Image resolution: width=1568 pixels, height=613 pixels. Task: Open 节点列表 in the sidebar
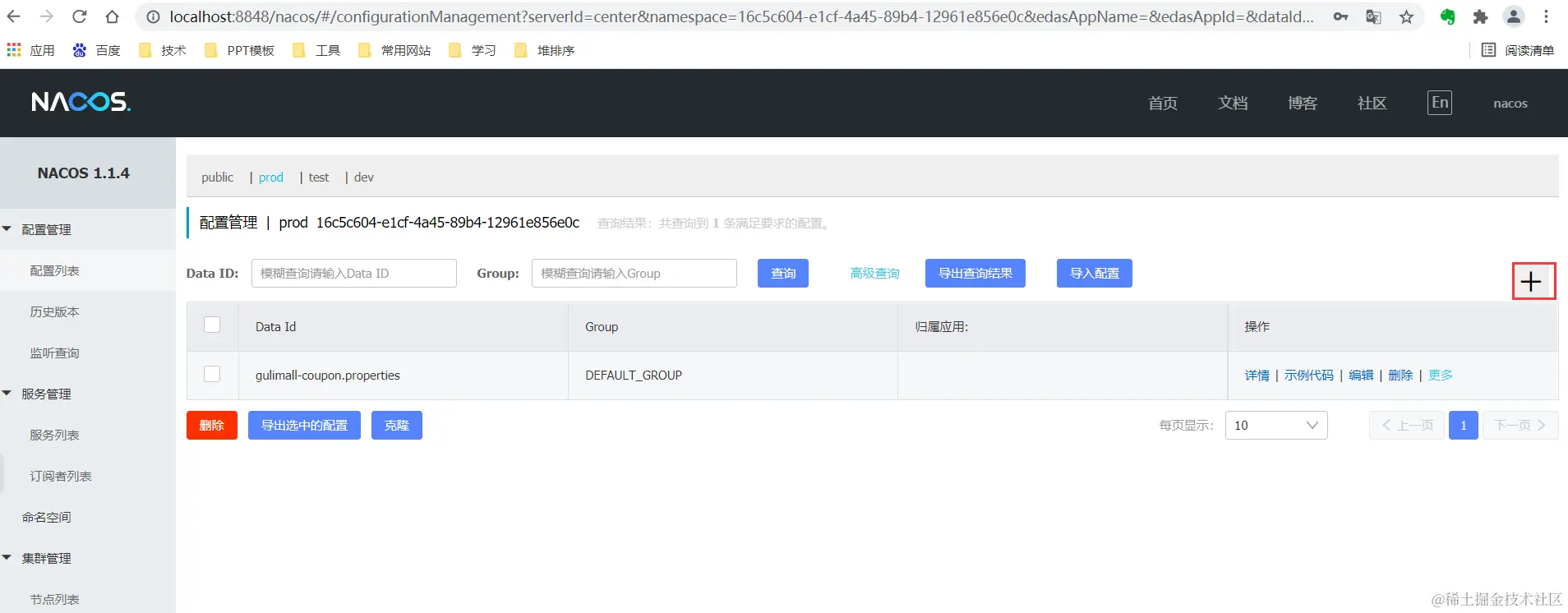(54, 599)
